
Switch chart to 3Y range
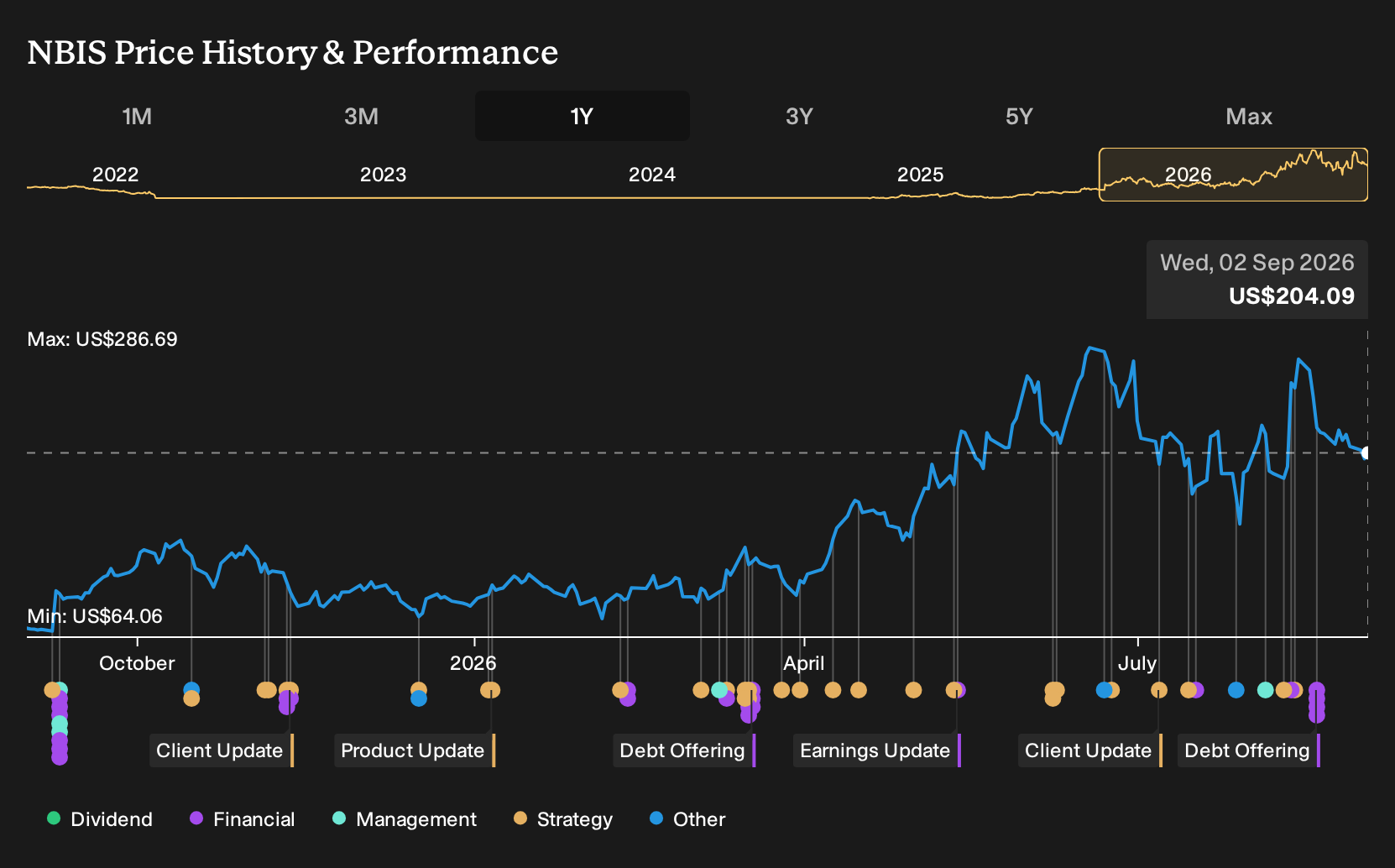(799, 116)
